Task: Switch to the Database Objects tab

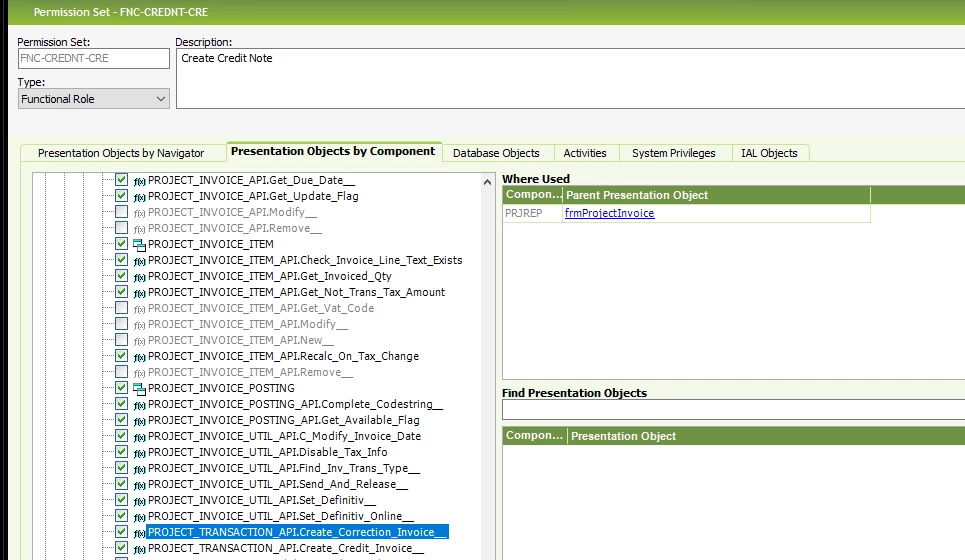Action: [496, 153]
